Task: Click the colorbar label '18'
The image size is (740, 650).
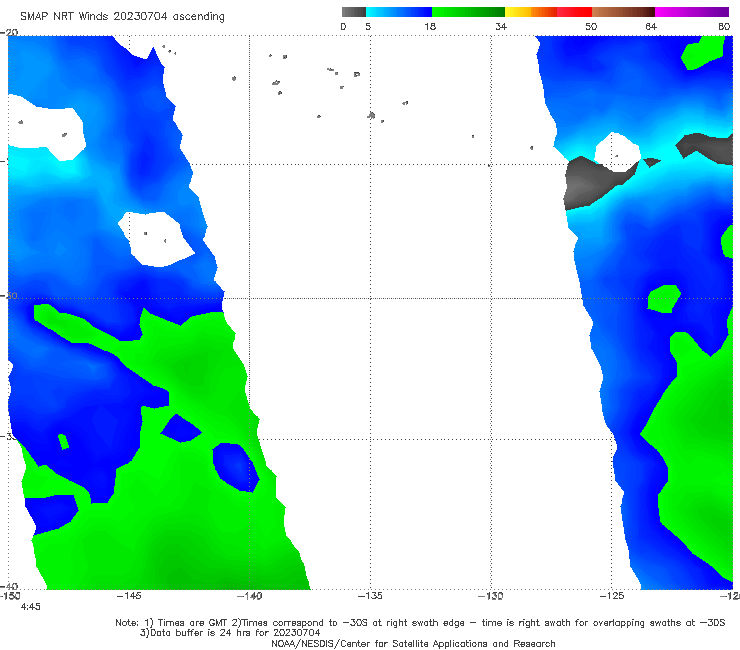Action: click(x=430, y=26)
